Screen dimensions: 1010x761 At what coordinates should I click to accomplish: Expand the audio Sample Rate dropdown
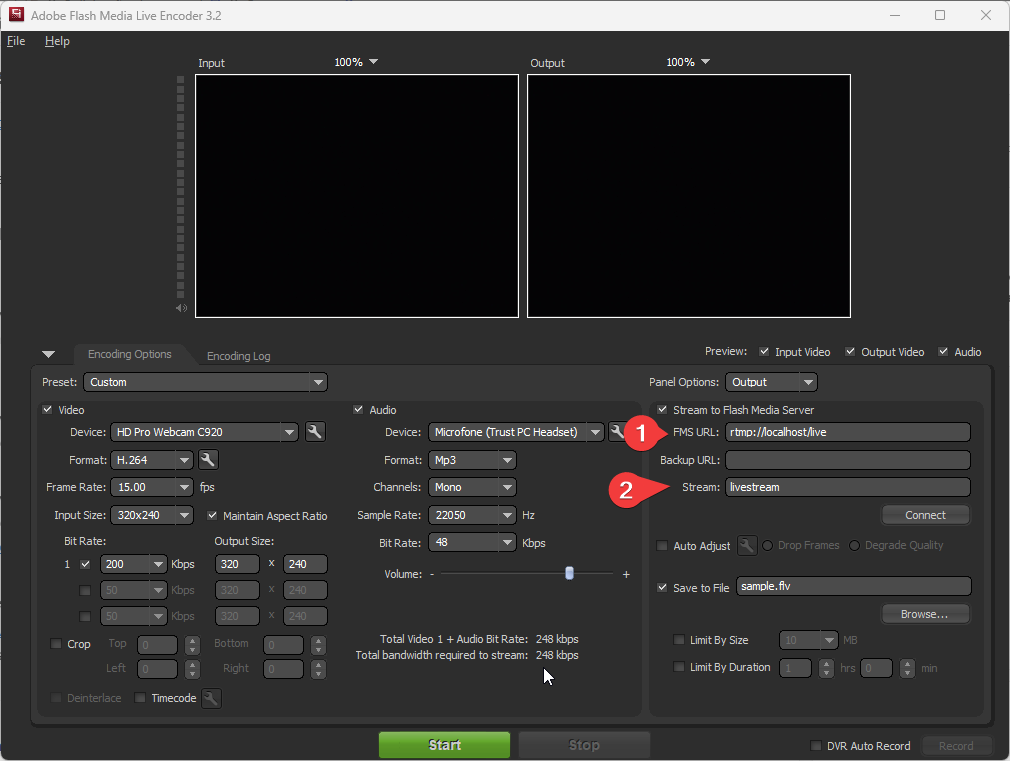coord(507,515)
